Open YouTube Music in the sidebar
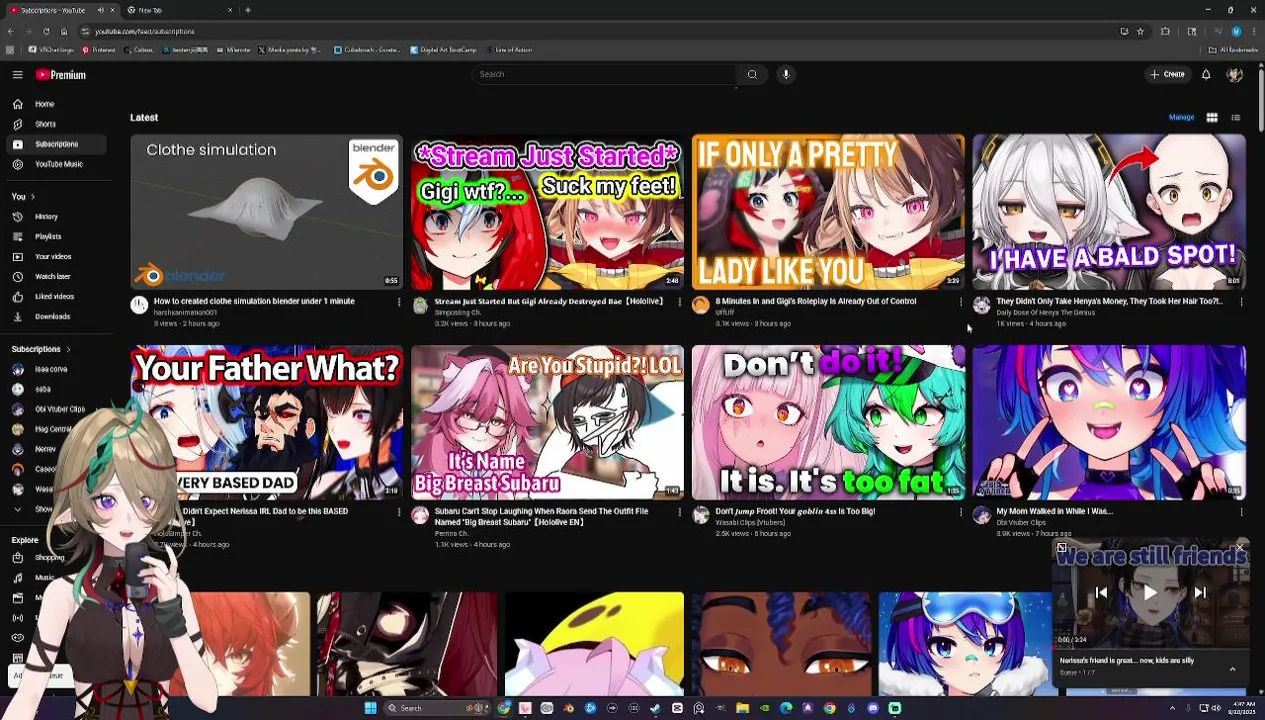The height and width of the screenshot is (720, 1265). [58, 164]
